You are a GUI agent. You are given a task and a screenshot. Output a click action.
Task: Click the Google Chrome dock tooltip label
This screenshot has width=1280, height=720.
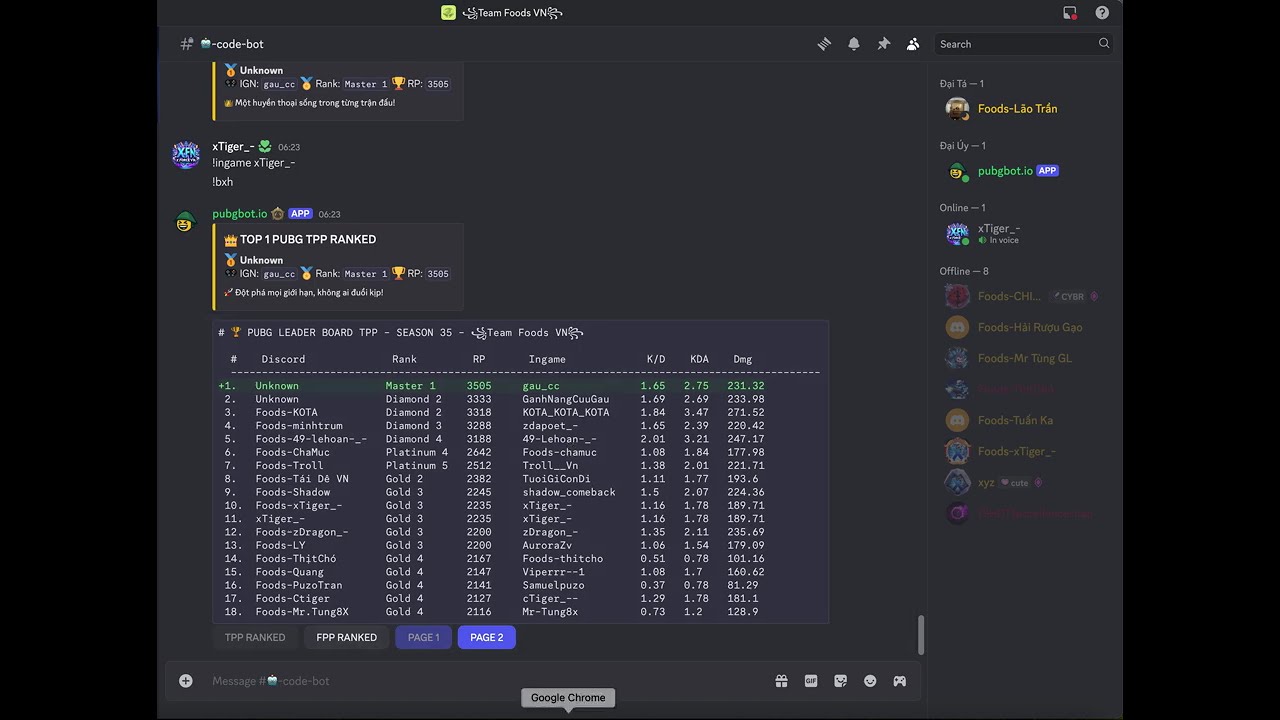[568, 698]
